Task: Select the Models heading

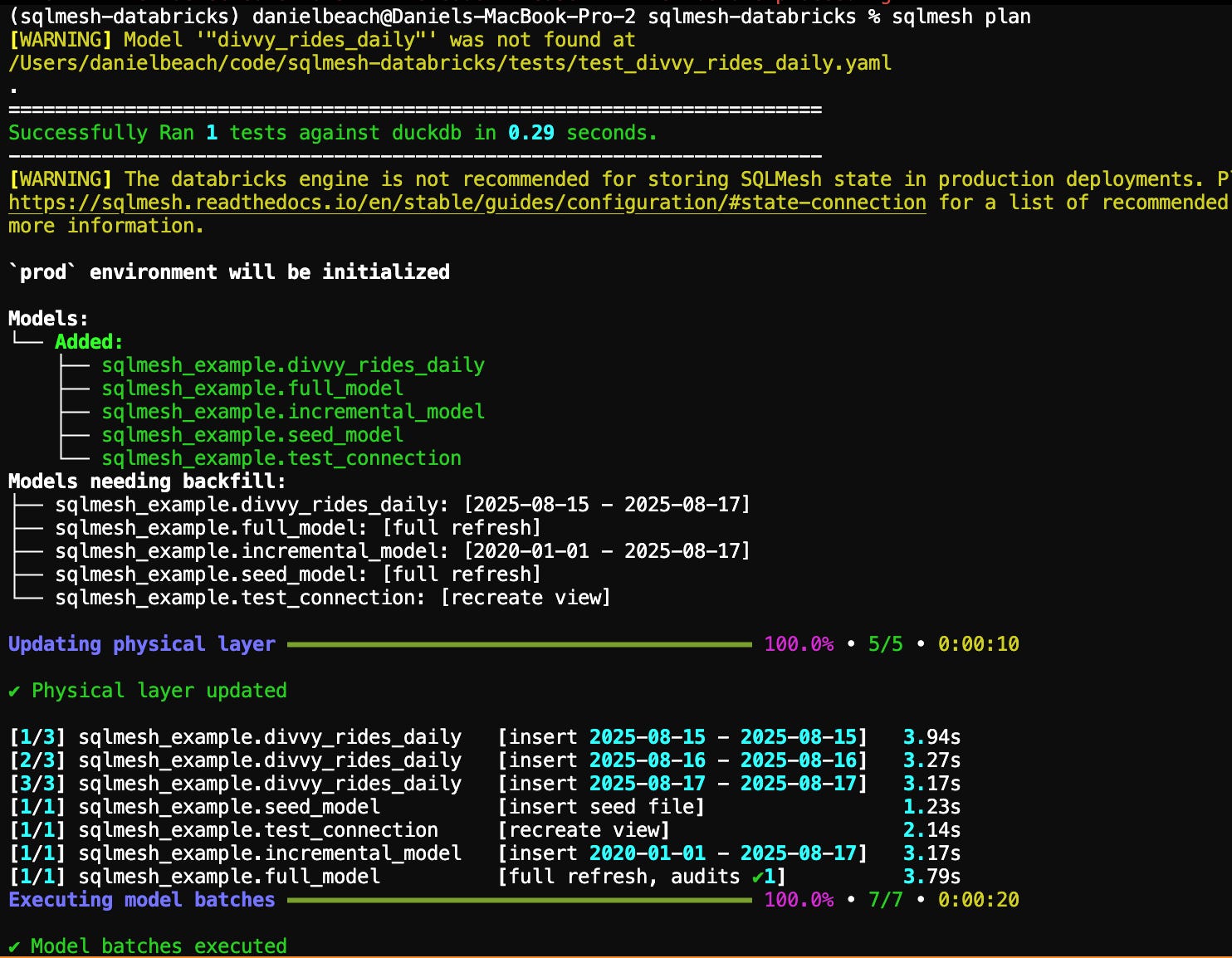Action: 45,318
